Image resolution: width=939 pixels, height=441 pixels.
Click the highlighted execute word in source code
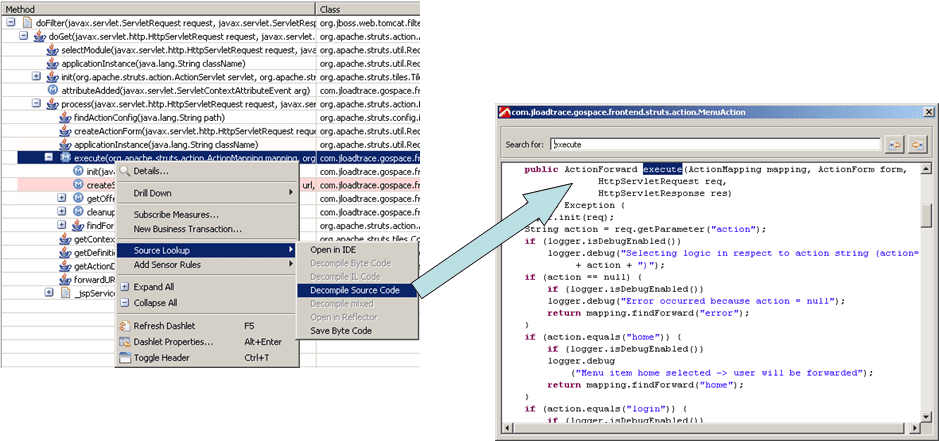coord(662,170)
